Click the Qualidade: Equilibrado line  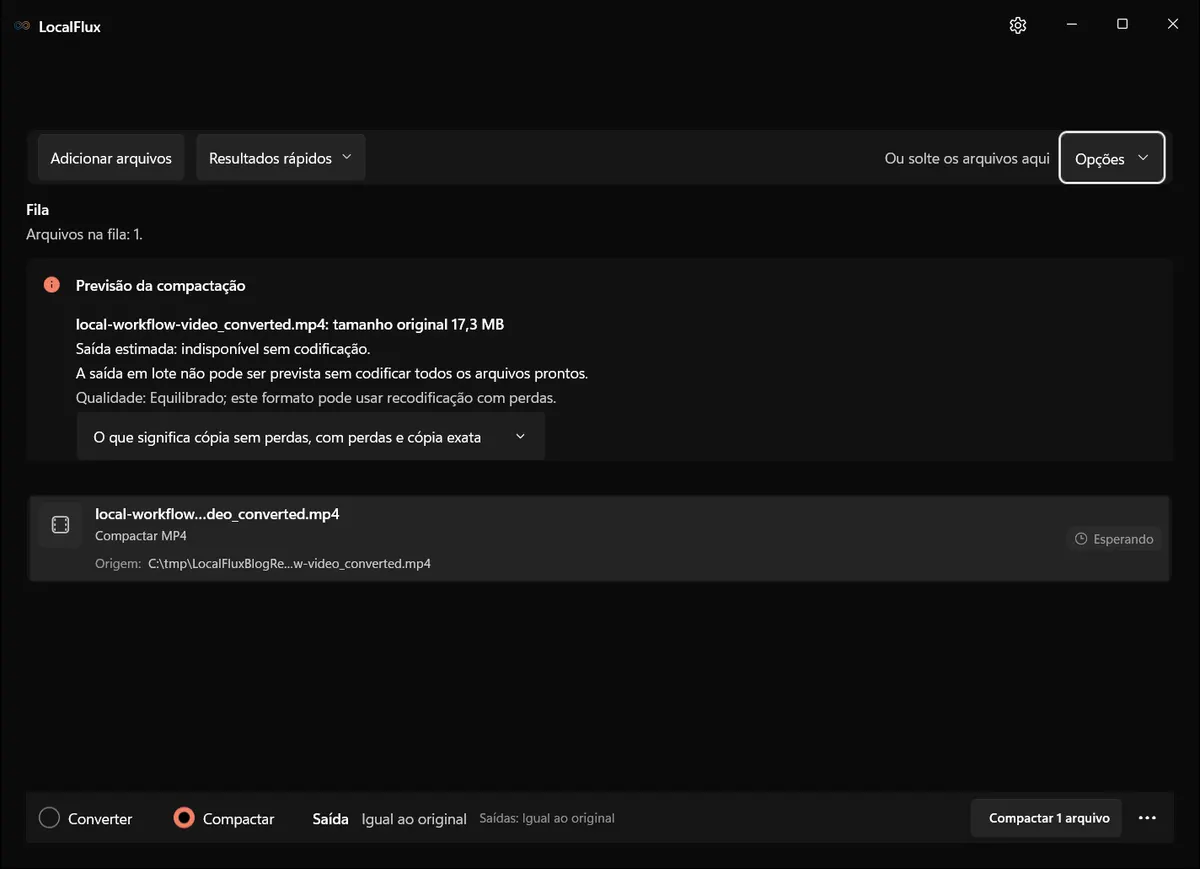[x=316, y=397]
